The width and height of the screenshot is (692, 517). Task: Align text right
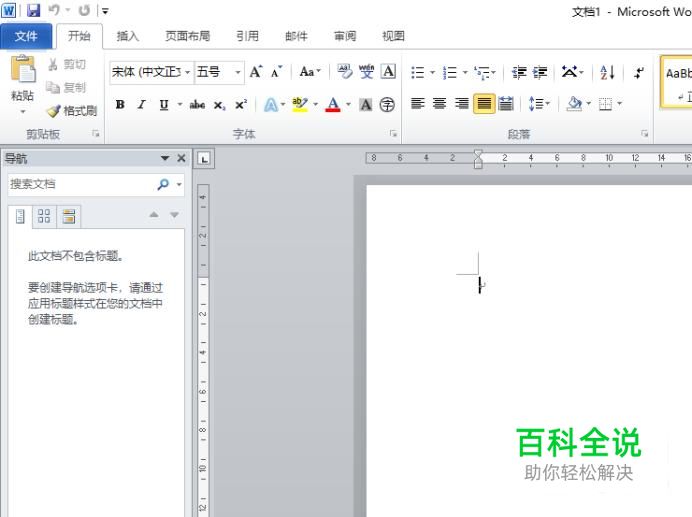click(x=462, y=104)
